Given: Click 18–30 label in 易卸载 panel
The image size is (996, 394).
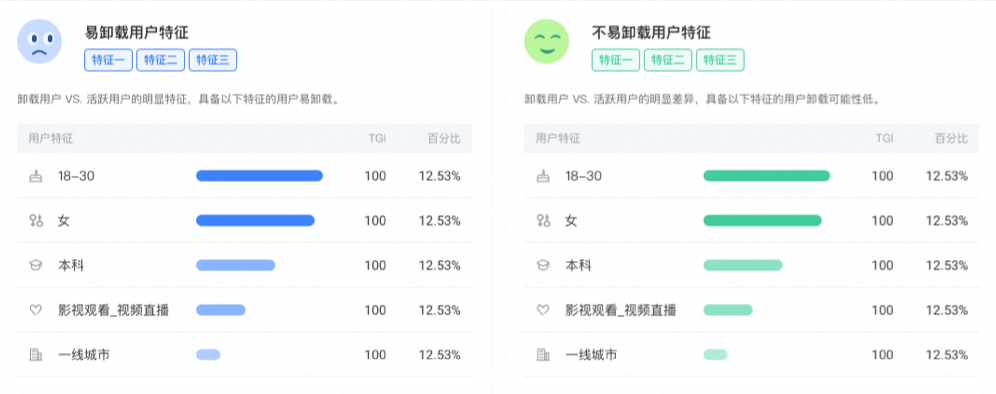Looking at the screenshot, I should (76, 176).
